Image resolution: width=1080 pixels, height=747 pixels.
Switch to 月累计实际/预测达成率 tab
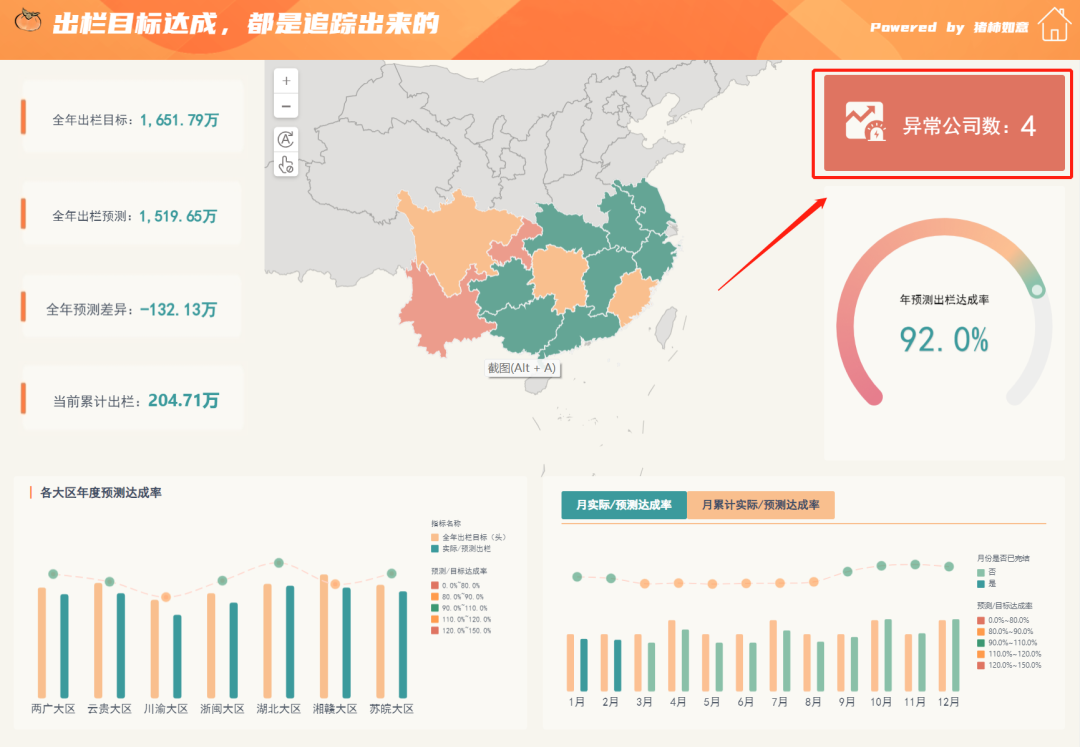pyautogui.click(x=760, y=505)
